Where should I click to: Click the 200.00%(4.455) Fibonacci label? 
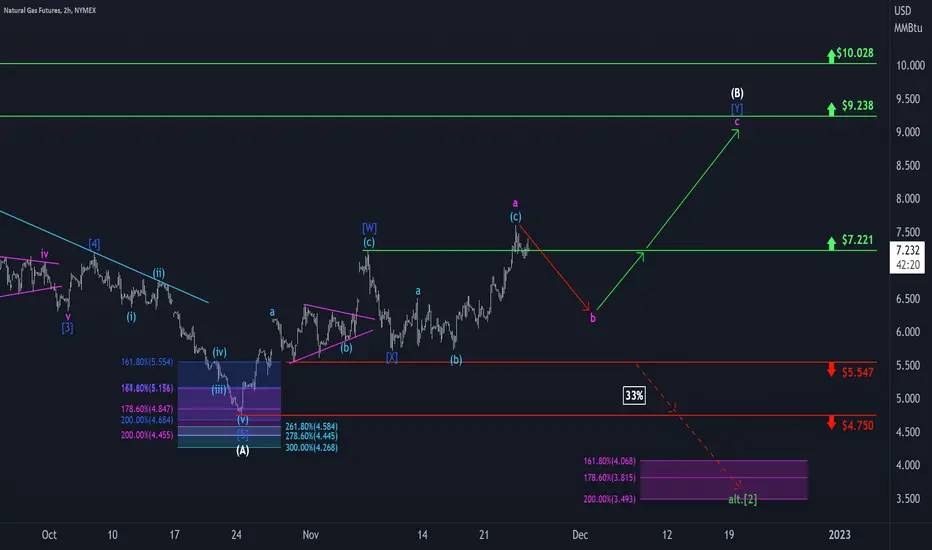point(147,435)
